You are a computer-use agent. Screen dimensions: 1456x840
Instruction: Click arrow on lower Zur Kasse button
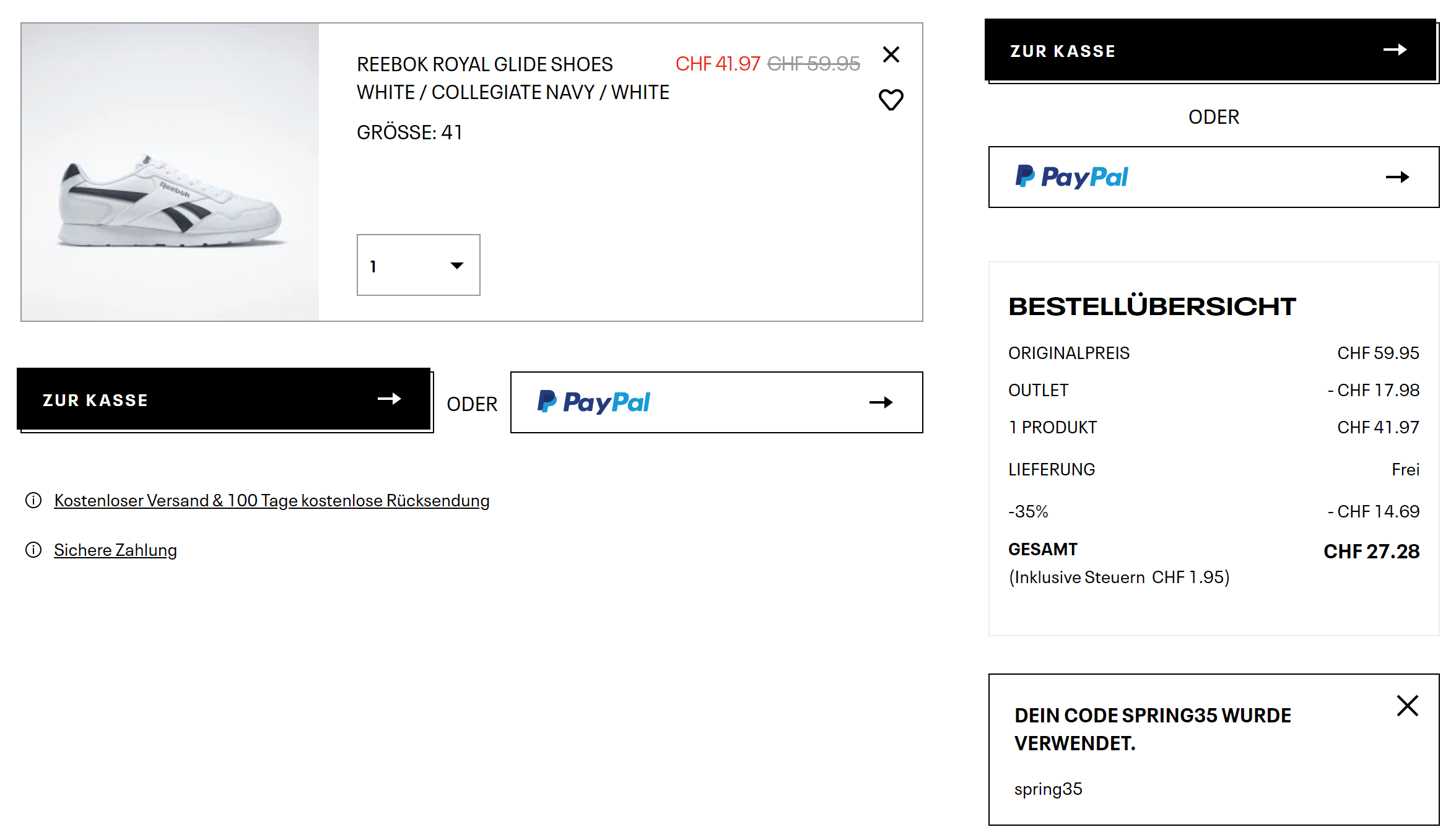389,399
